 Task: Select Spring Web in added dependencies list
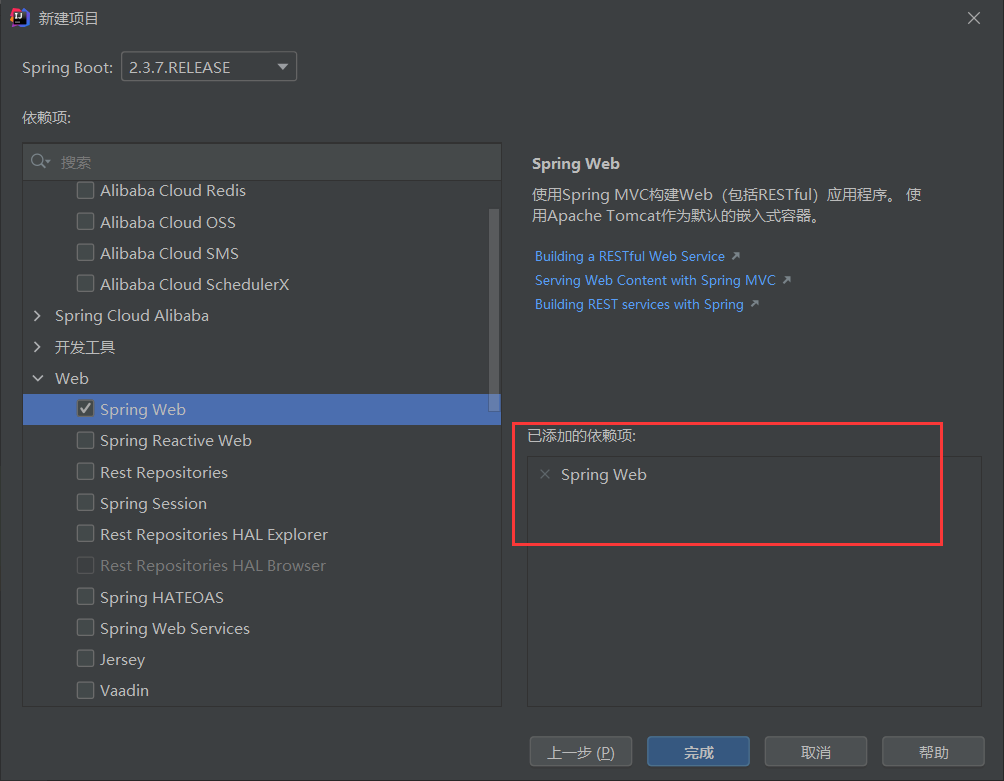[604, 475]
